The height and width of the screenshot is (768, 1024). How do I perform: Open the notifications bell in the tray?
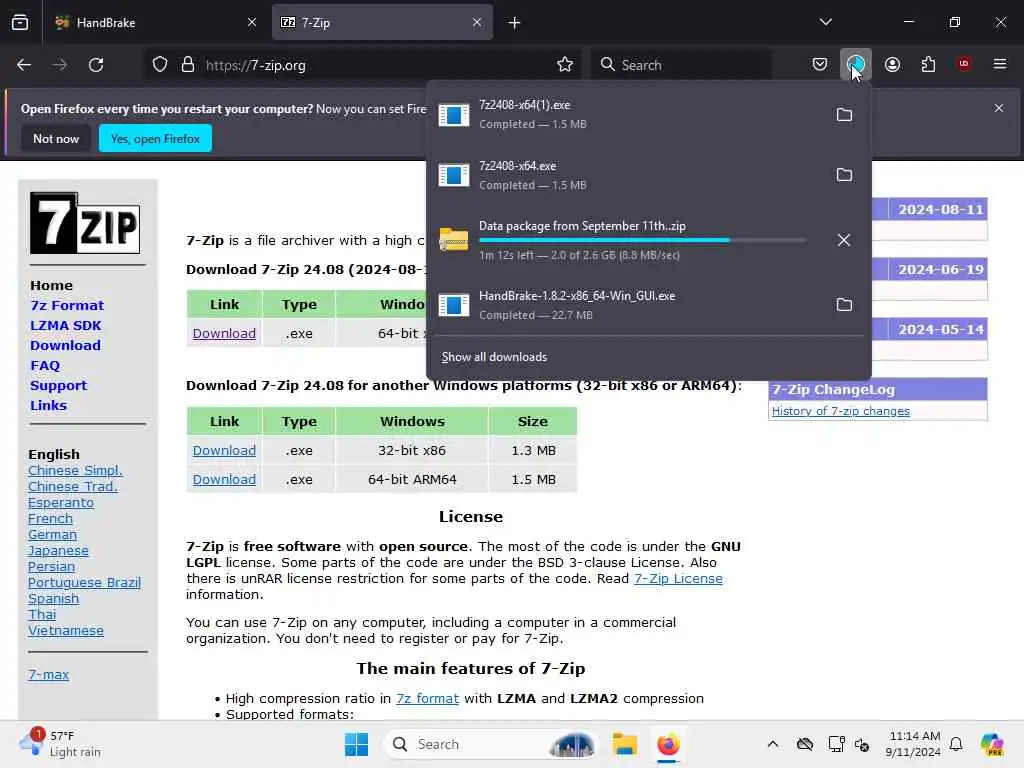tap(956, 744)
